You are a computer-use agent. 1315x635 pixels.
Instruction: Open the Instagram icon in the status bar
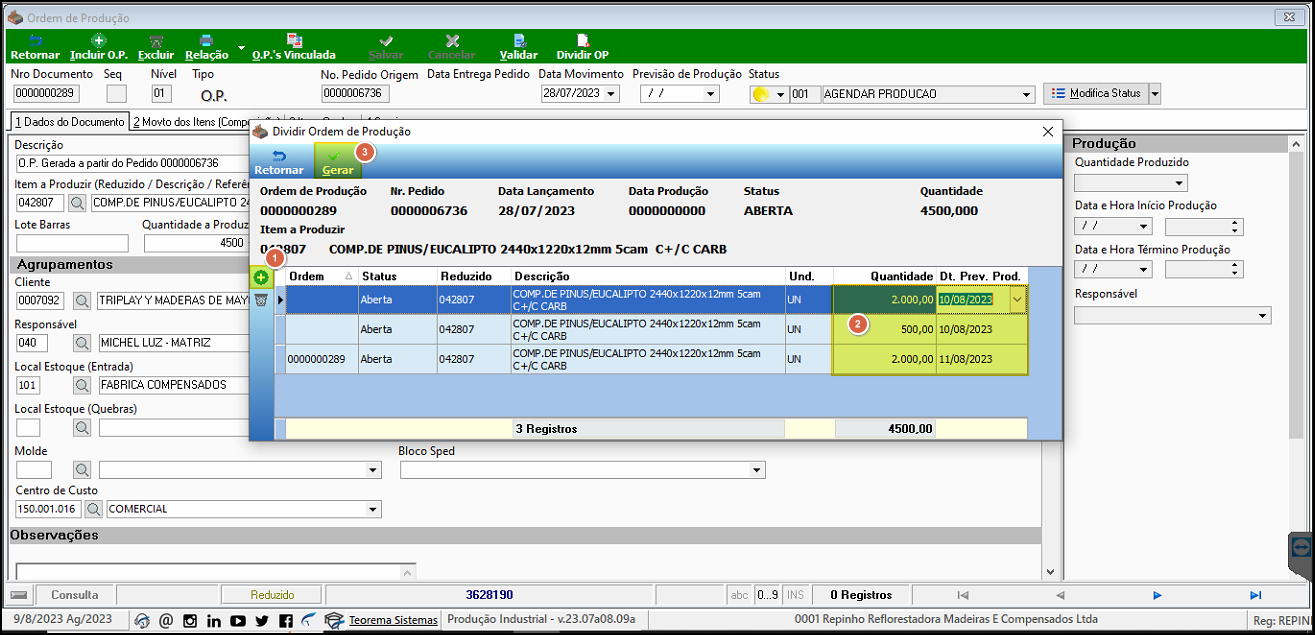(x=190, y=621)
